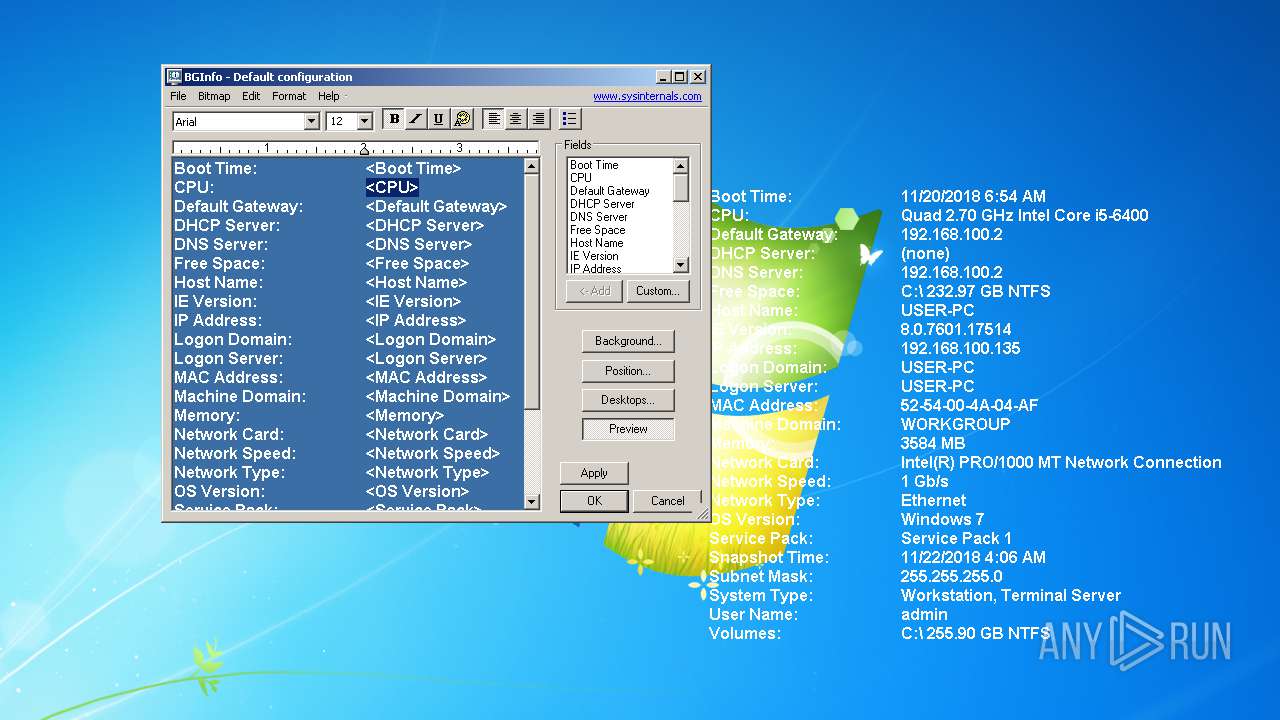Open the Edit menu
The height and width of the screenshot is (720, 1280).
pos(251,96)
